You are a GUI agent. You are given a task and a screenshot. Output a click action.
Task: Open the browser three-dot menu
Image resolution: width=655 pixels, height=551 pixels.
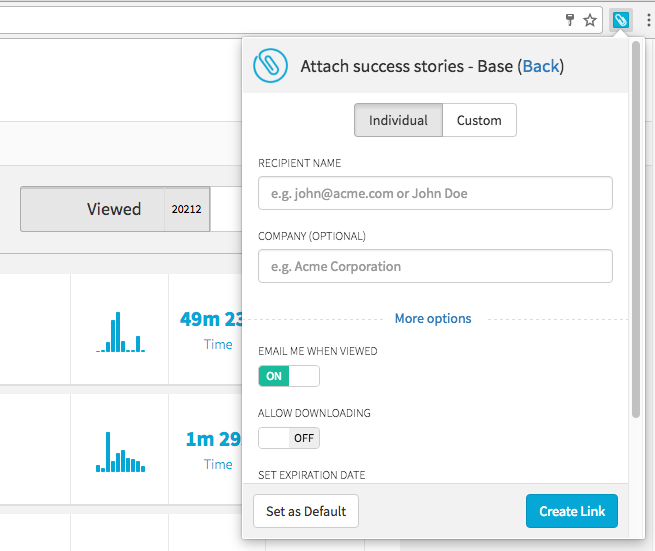(x=648, y=20)
